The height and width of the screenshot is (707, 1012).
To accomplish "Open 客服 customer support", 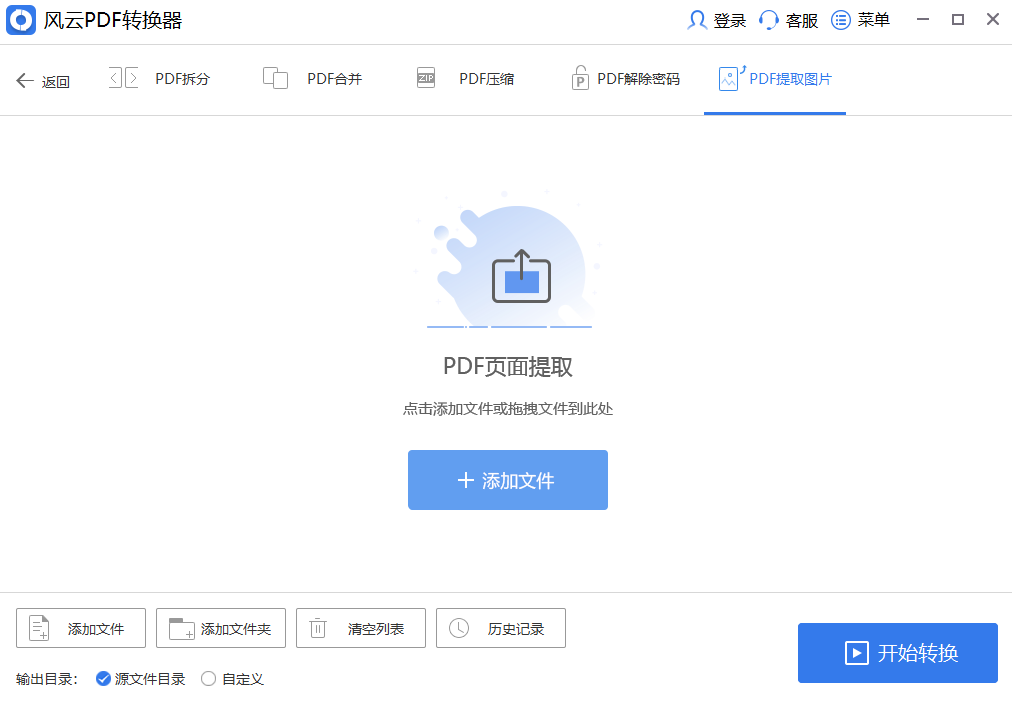I will [x=802, y=21].
